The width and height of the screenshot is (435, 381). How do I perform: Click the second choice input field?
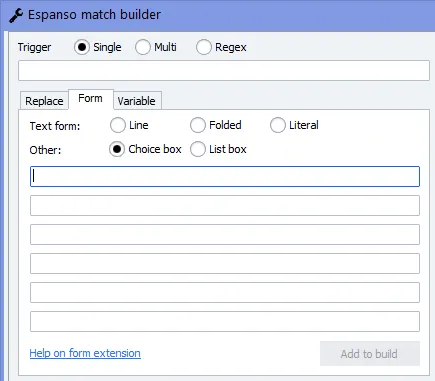[225, 205]
